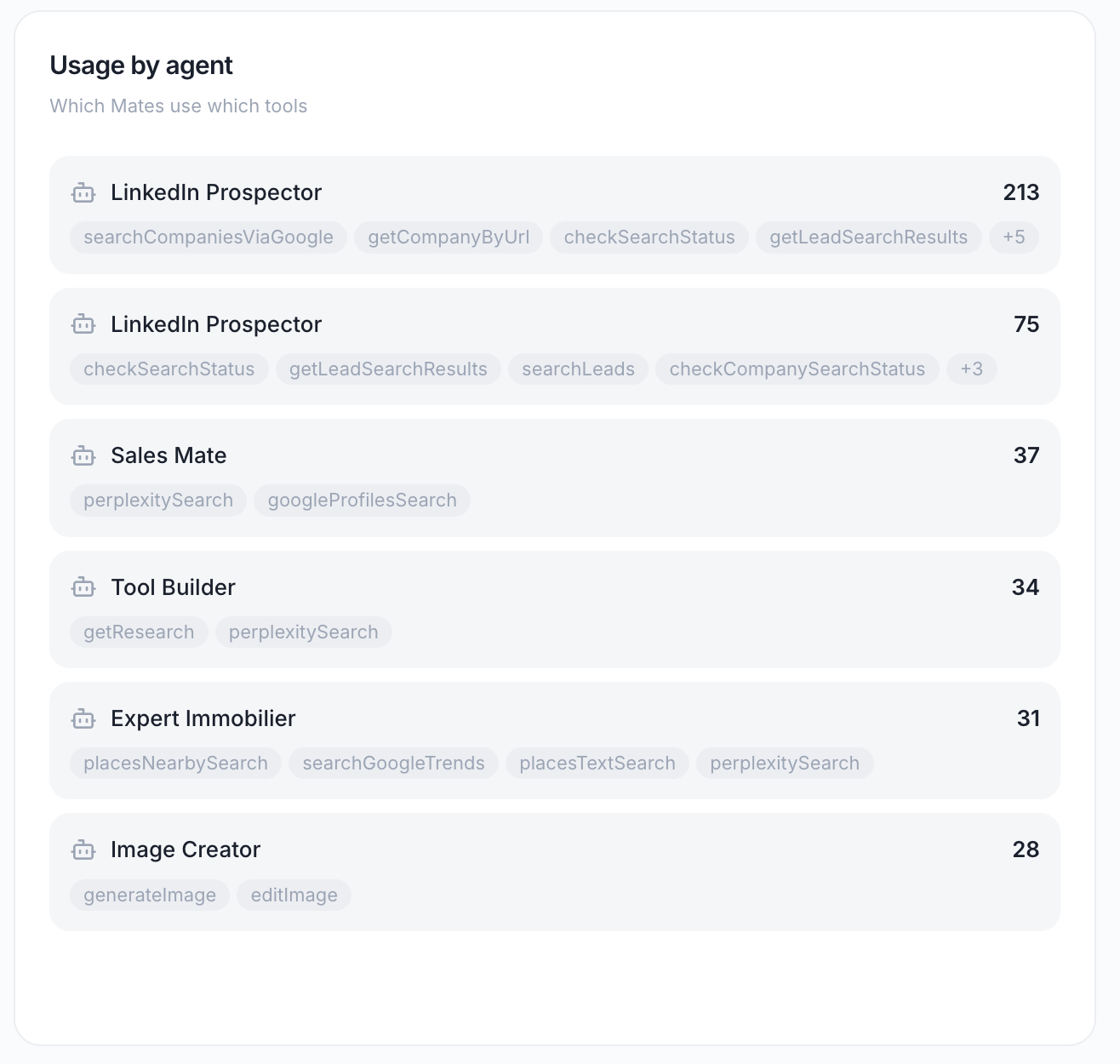Screen dimensions: 1120x1064
Task: Expand the +5 more tools chip
Action: [x=1014, y=237]
